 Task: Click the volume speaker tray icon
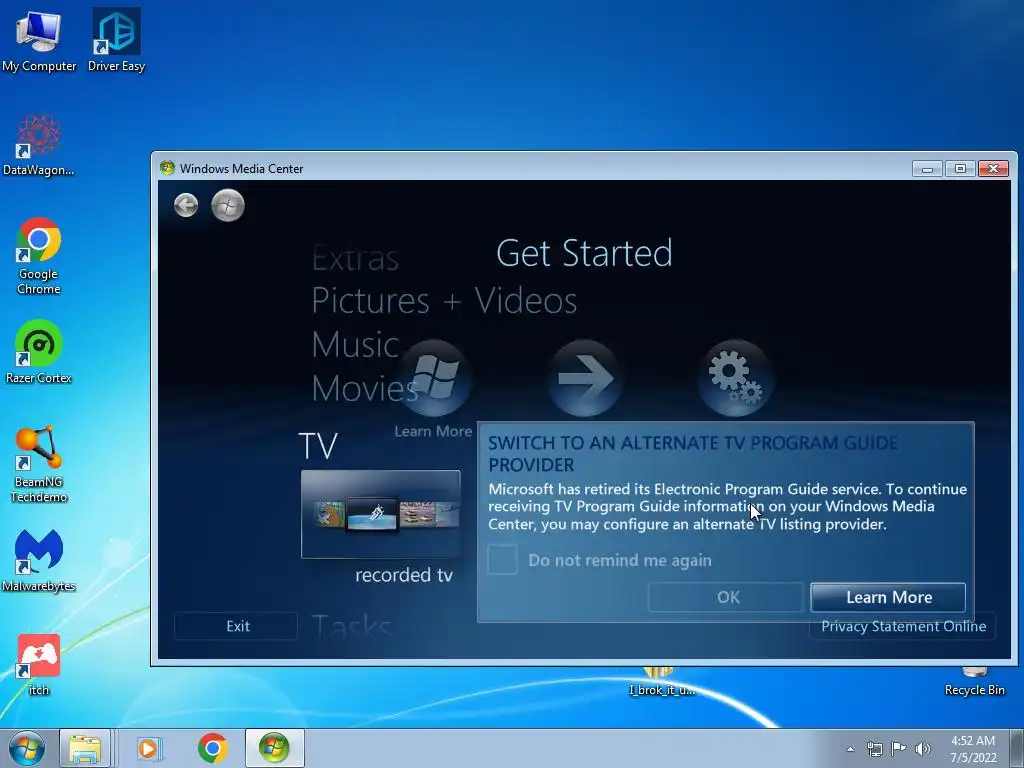923,749
